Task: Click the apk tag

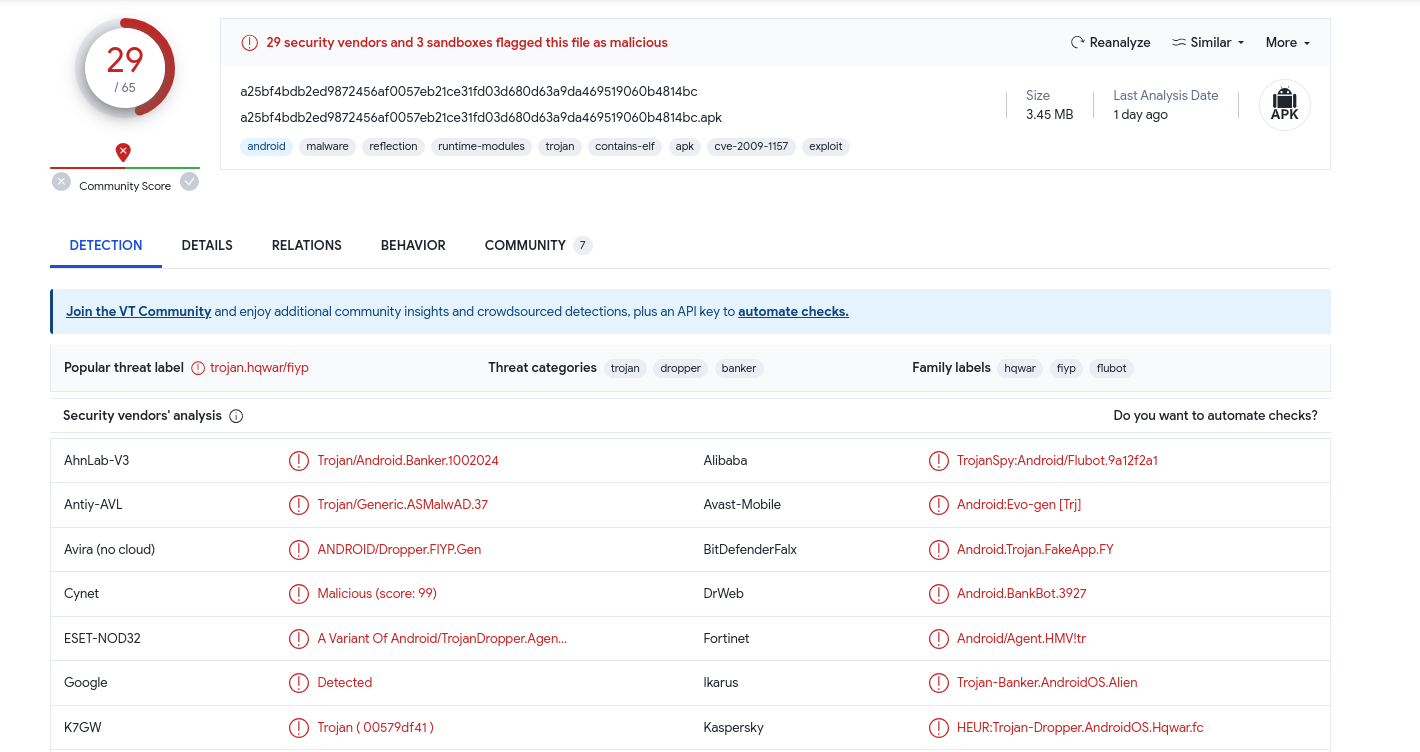Action: (685, 147)
